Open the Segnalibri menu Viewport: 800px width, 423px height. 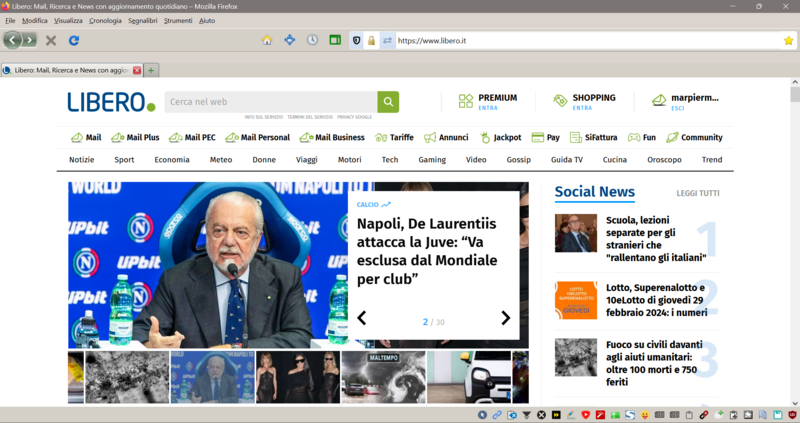tap(143, 20)
